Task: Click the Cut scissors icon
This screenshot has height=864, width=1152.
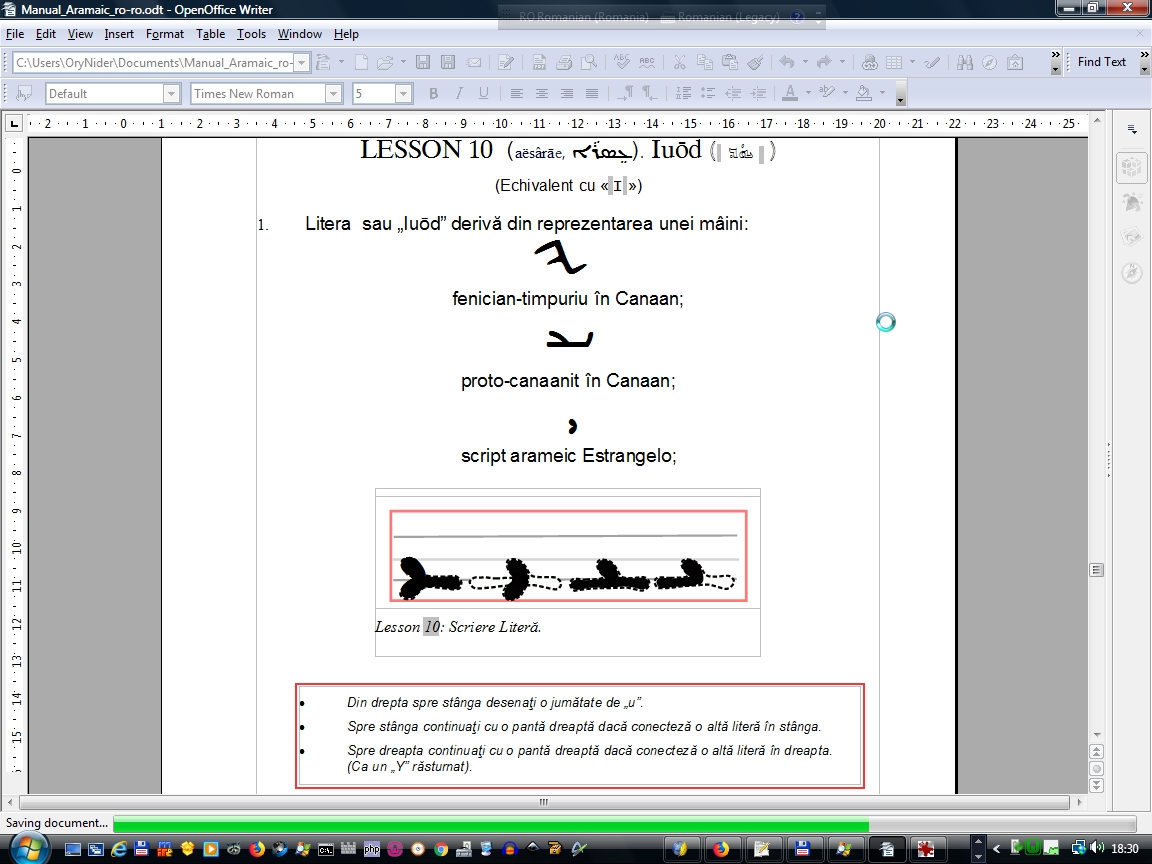Action: 679,62
